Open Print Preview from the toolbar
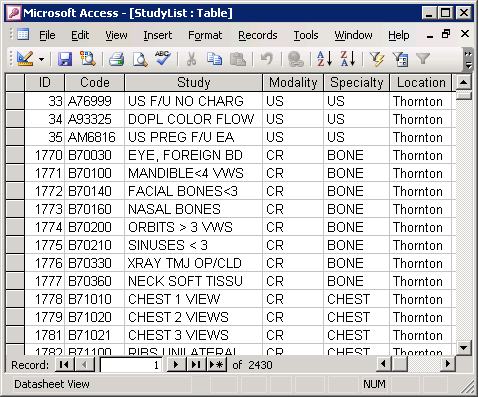The width and height of the screenshot is (478, 397). pos(140,60)
